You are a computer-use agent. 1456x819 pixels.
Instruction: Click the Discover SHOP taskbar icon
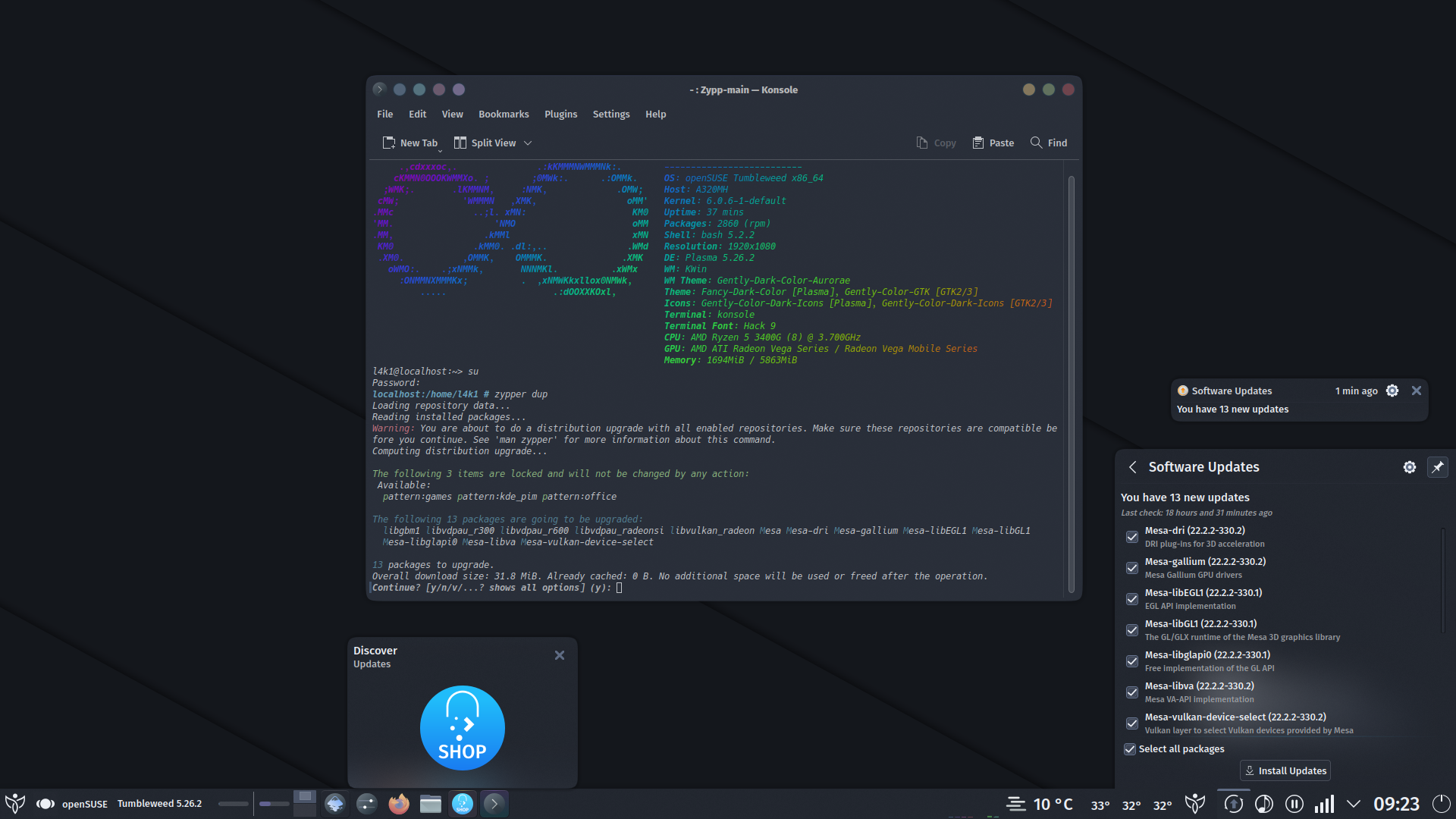click(x=463, y=804)
